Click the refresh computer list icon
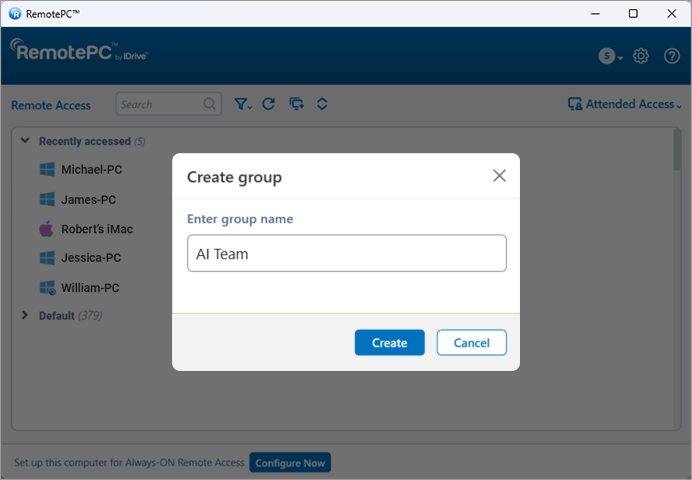 (x=268, y=104)
